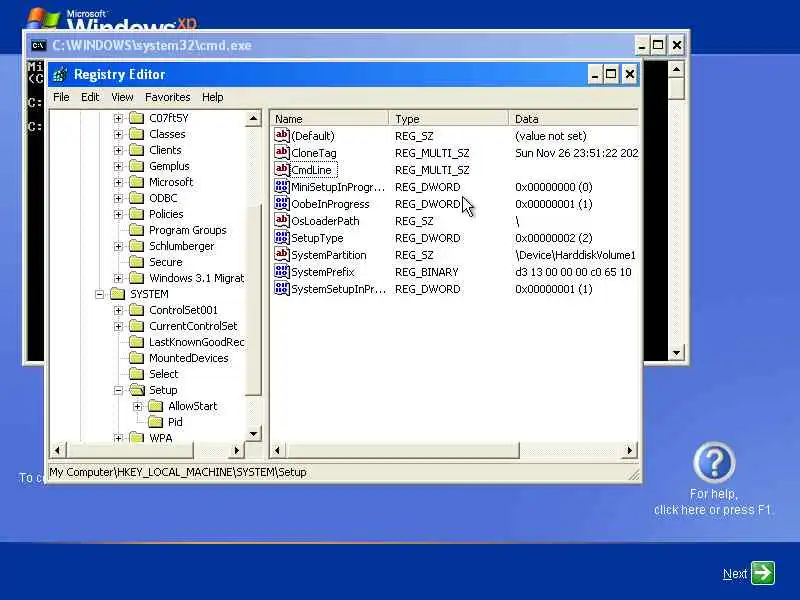
Task: Select the AllowStart tree item label
Action: [192, 406]
